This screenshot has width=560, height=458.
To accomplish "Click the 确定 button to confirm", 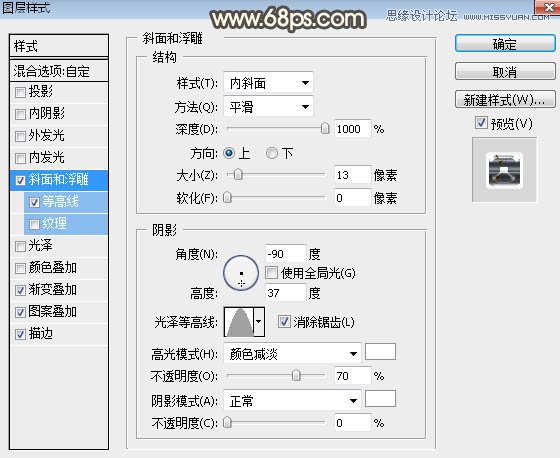I will point(505,44).
